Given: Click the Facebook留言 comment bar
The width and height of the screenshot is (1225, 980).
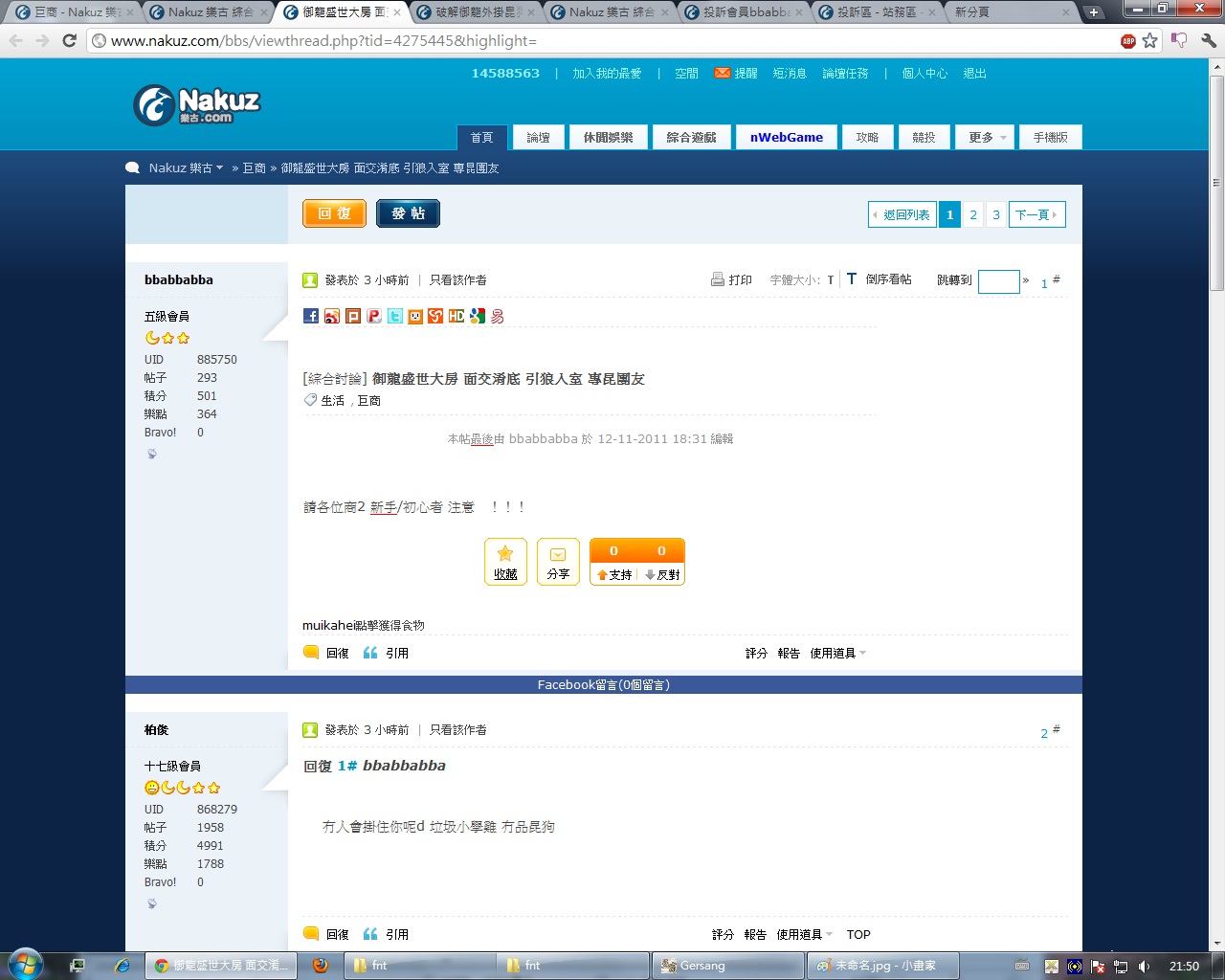Looking at the screenshot, I should (x=604, y=685).
